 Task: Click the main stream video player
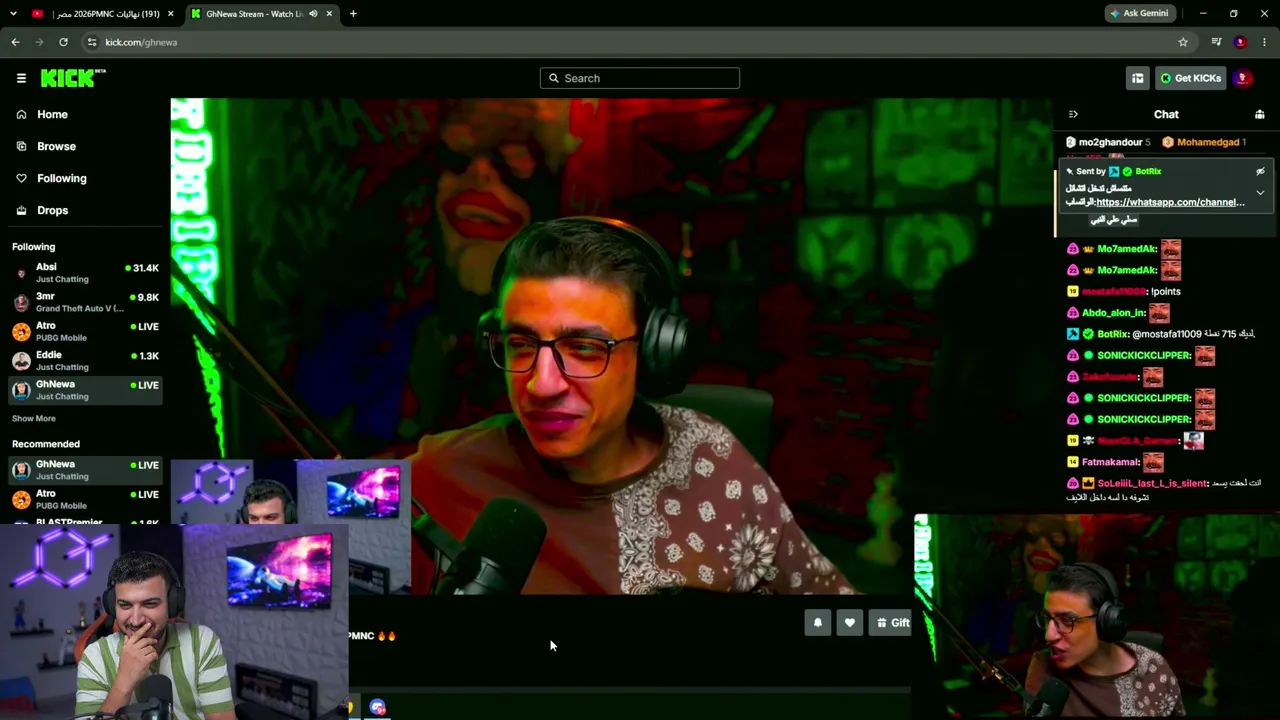pos(611,346)
